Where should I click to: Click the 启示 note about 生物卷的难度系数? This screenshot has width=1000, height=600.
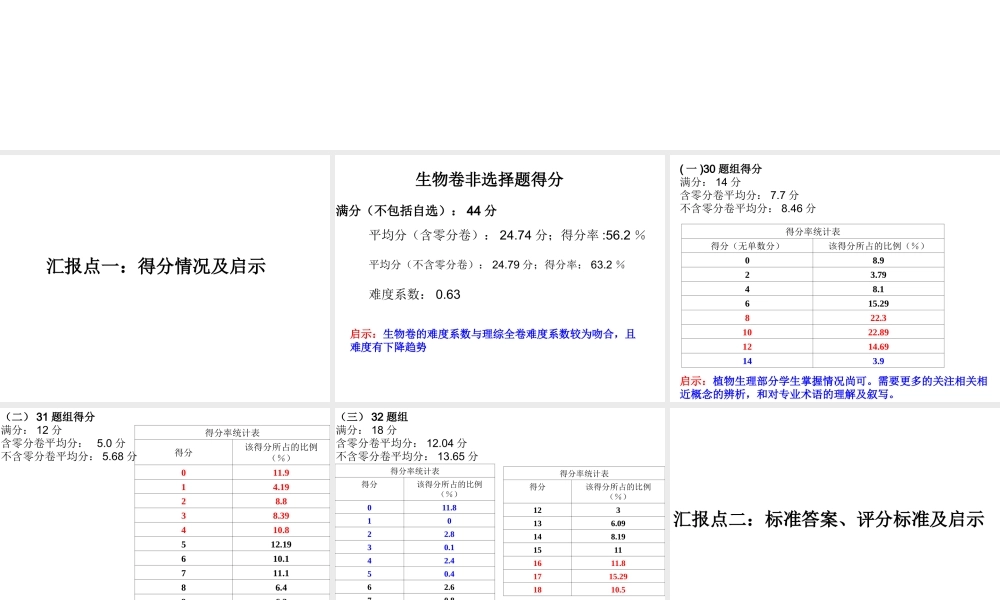point(492,340)
